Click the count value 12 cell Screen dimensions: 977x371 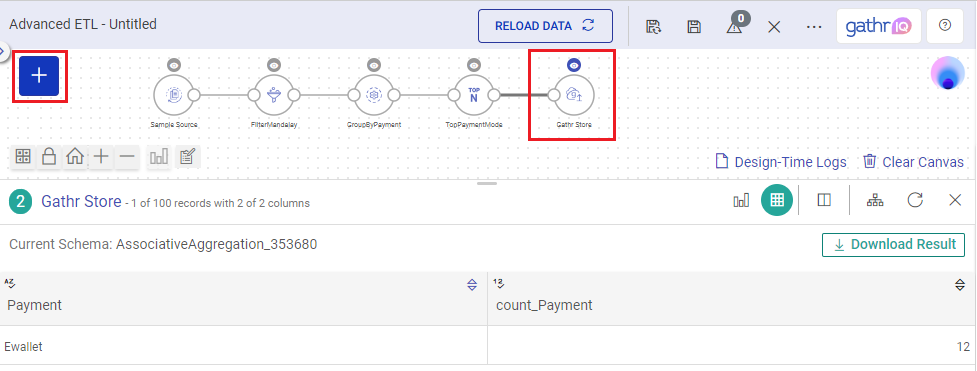pos(732,345)
